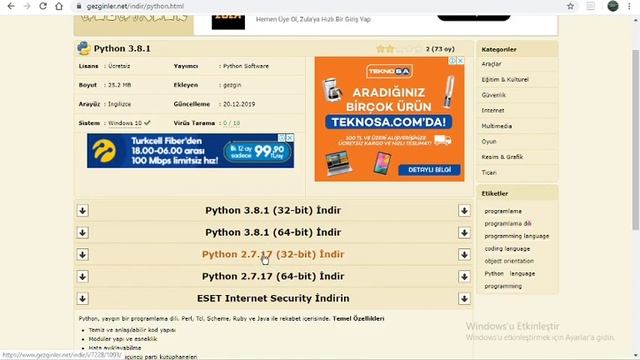640x360 pixels.
Task: Download Python 2.7.17 (32-bit) İndir link
Action: click(273, 254)
